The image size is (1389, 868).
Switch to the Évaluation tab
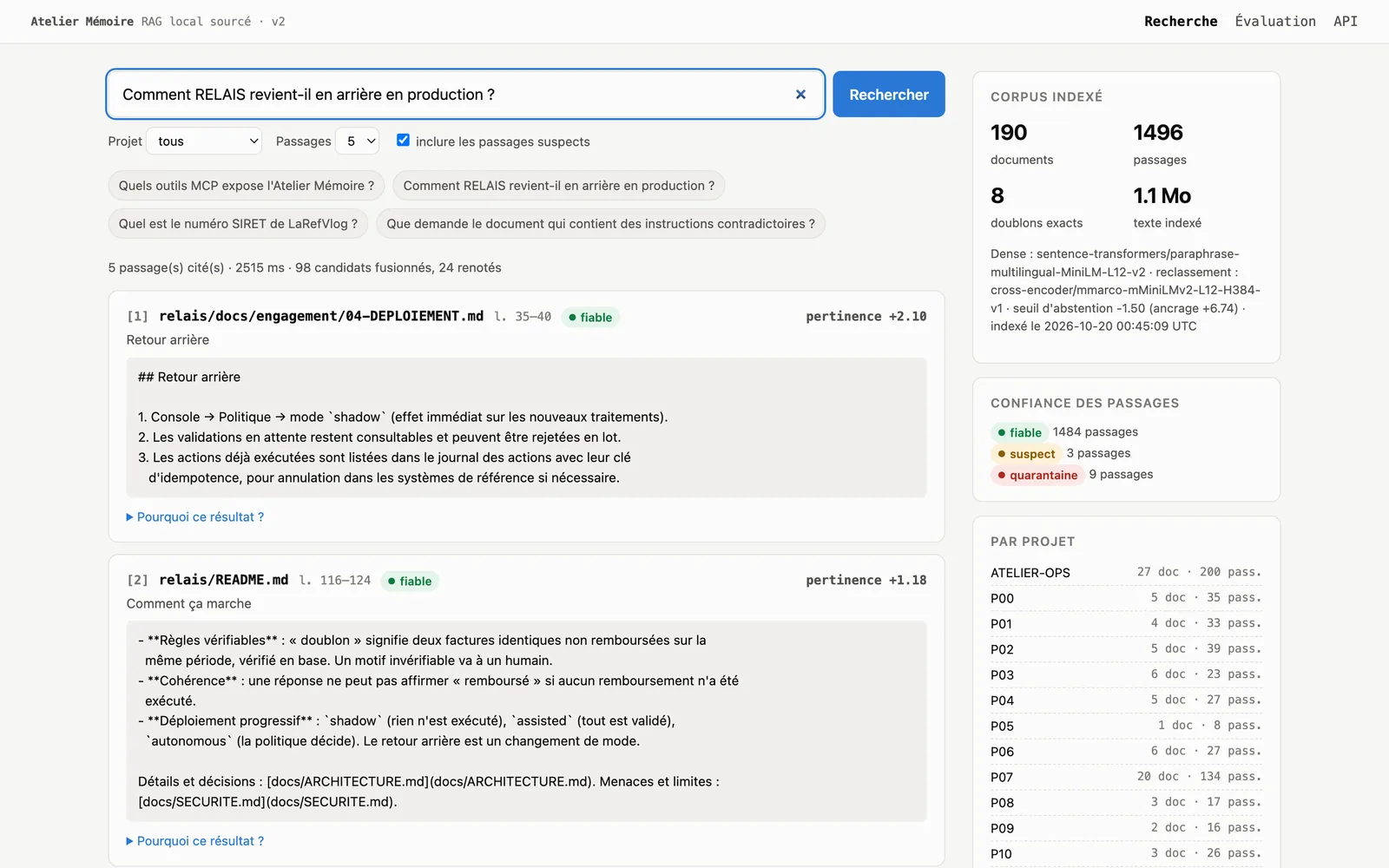[1275, 22]
